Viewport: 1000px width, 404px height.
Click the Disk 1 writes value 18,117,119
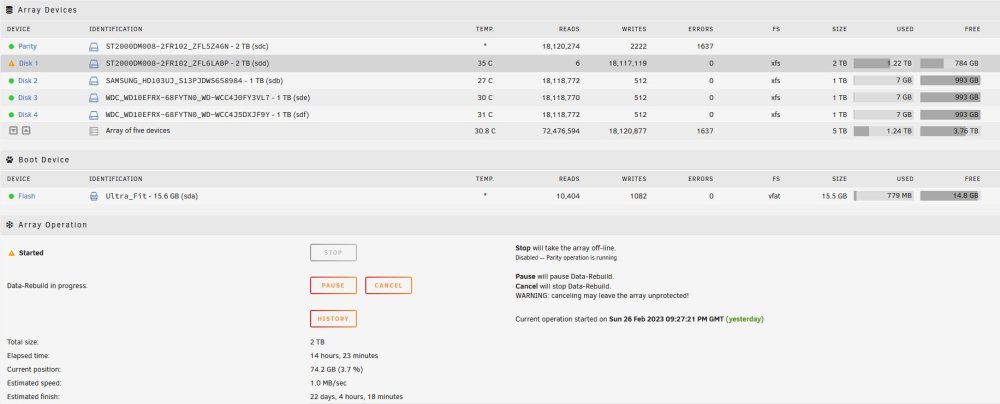pyautogui.click(x=626, y=63)
